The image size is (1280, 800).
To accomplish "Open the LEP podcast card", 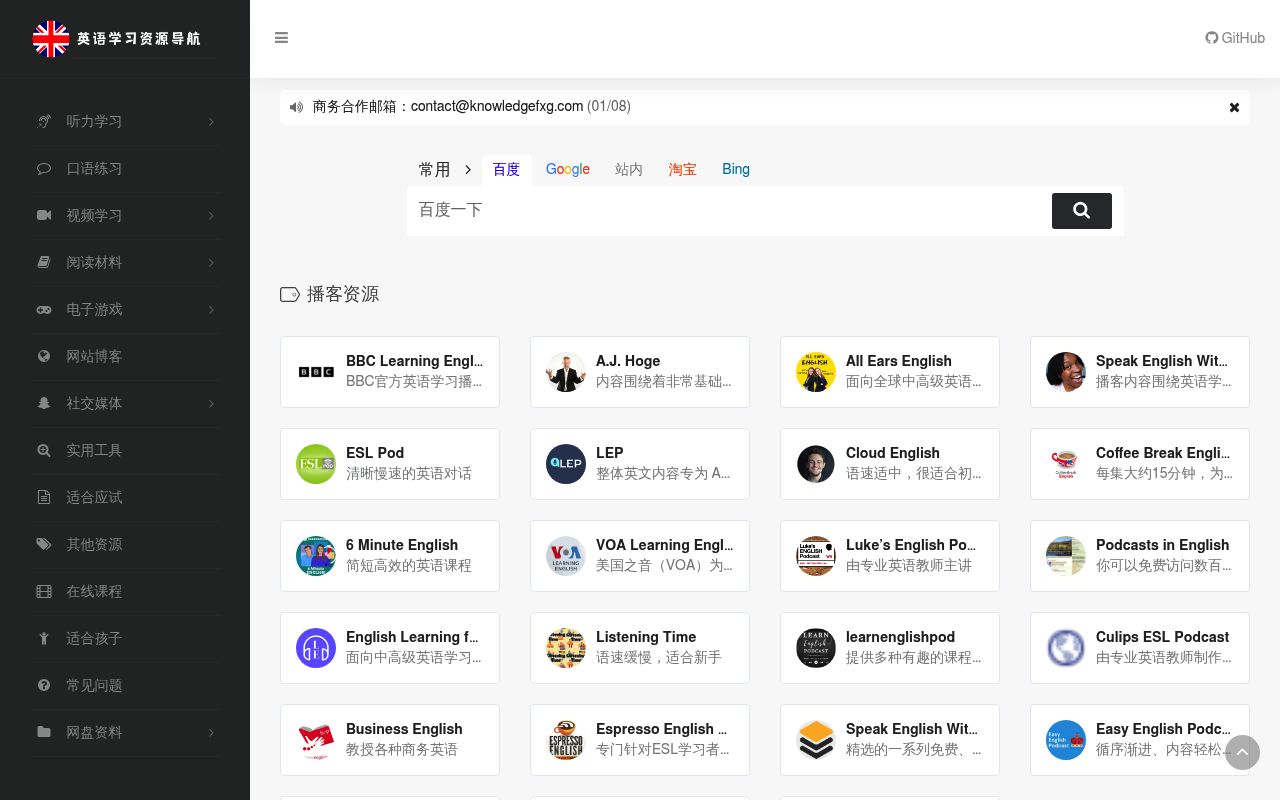I will tap(640, 464).
